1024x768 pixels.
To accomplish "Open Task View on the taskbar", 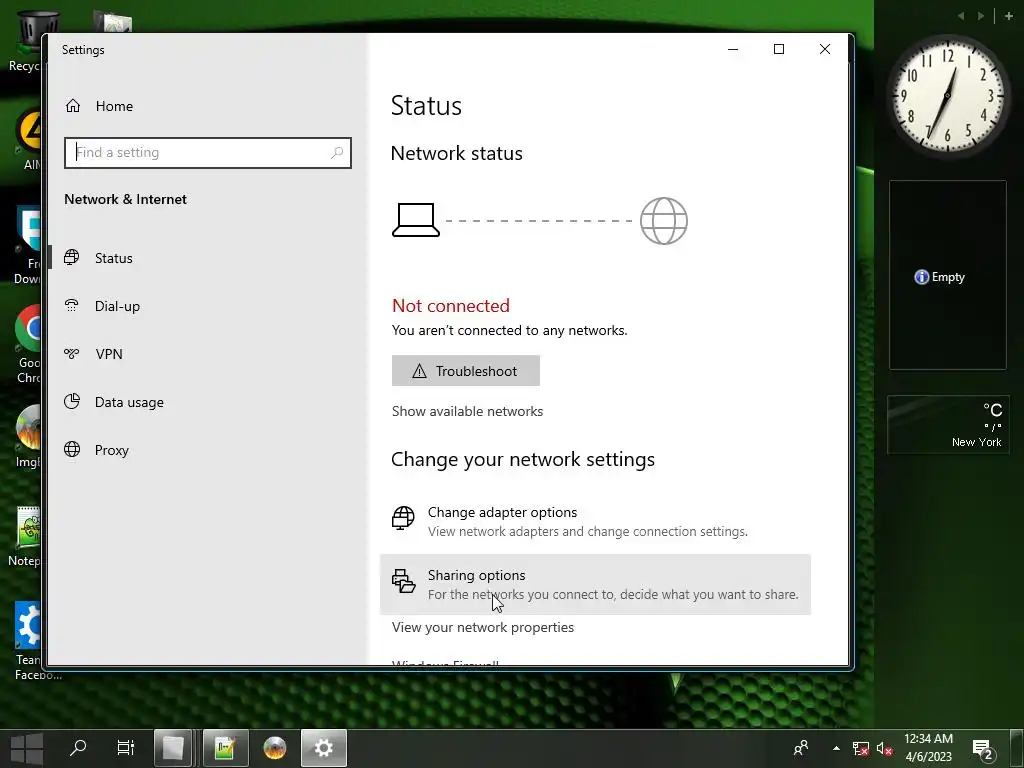I will click(x=125, y=748).
